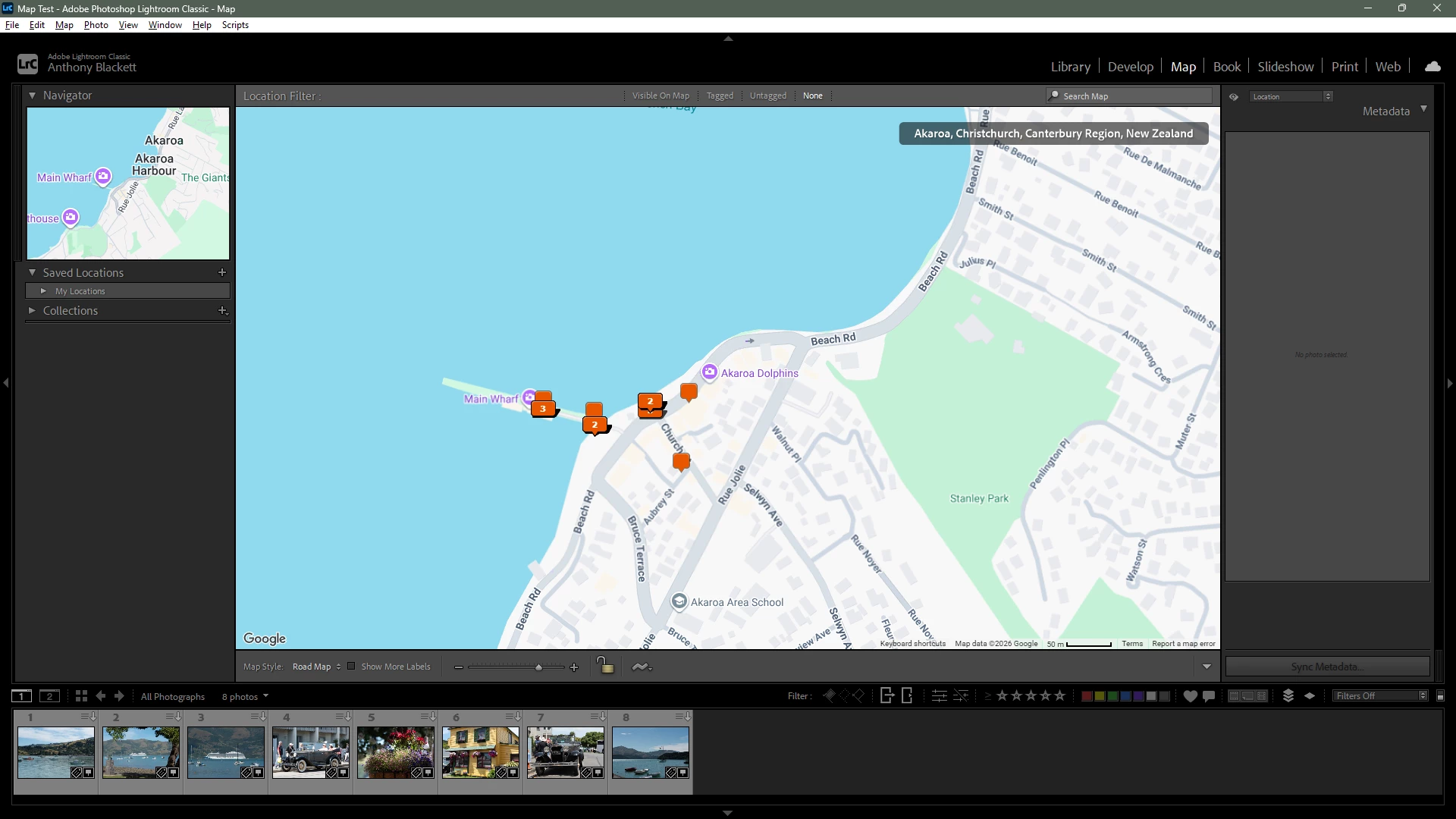This screenshot has height=819, width=1456.
Task: Click second window display button 2
Action: pos(50,696)
